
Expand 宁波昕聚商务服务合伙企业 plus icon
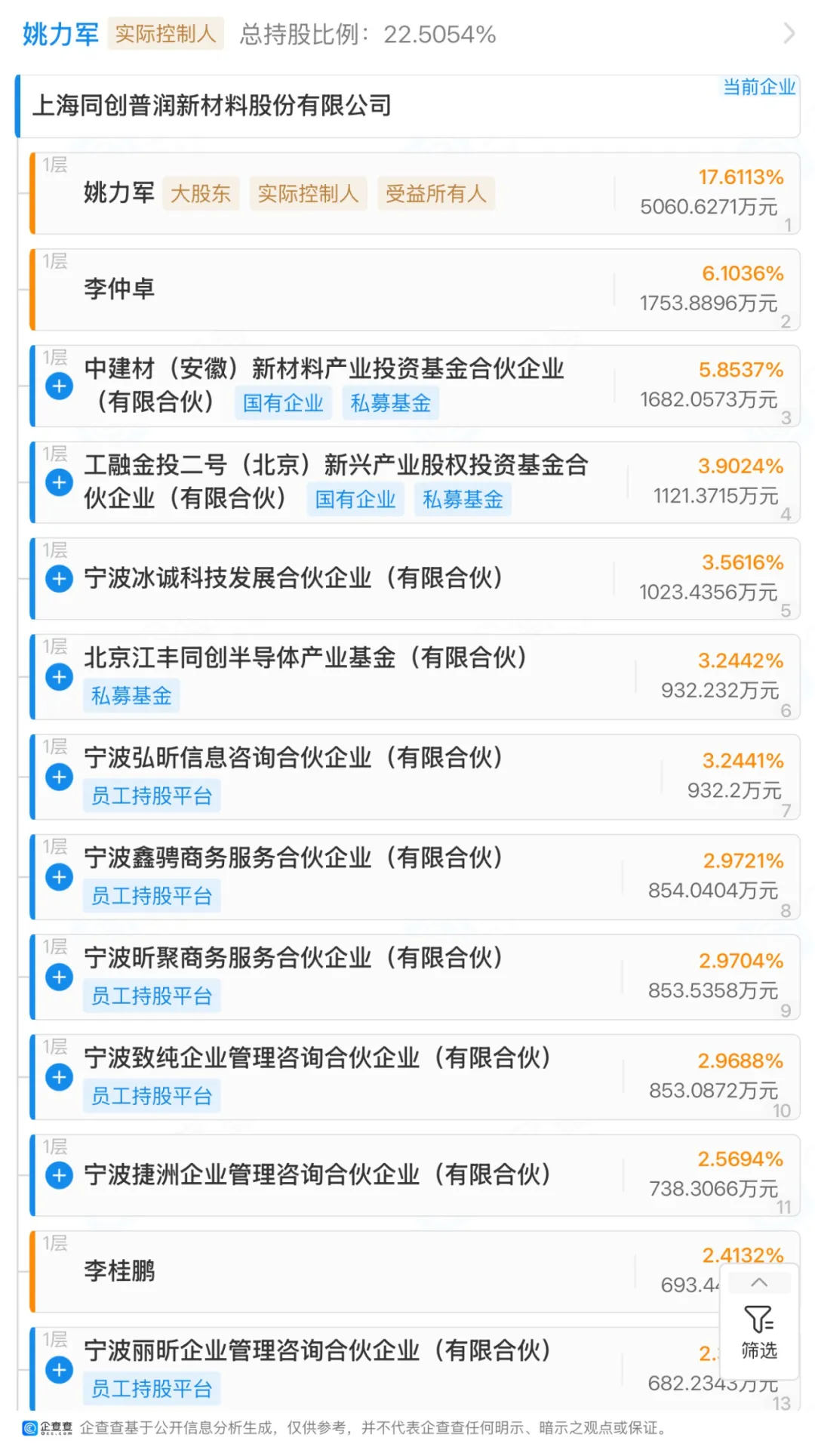(x=59, y=977)
